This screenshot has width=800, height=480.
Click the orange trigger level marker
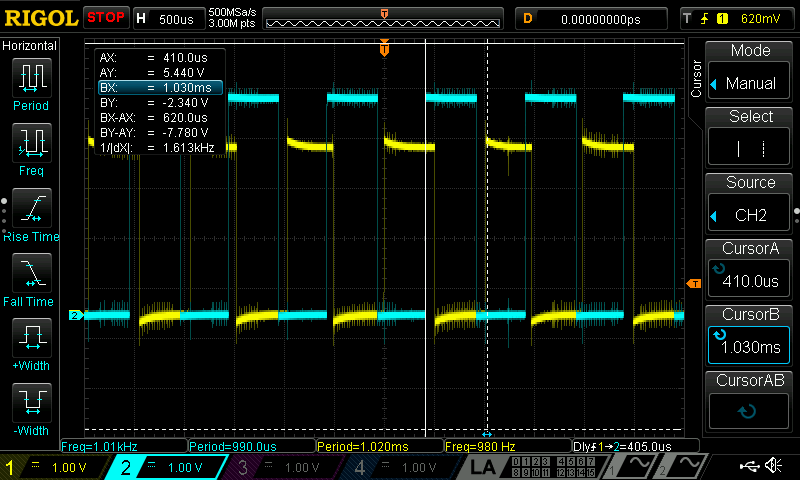[693, 284]
